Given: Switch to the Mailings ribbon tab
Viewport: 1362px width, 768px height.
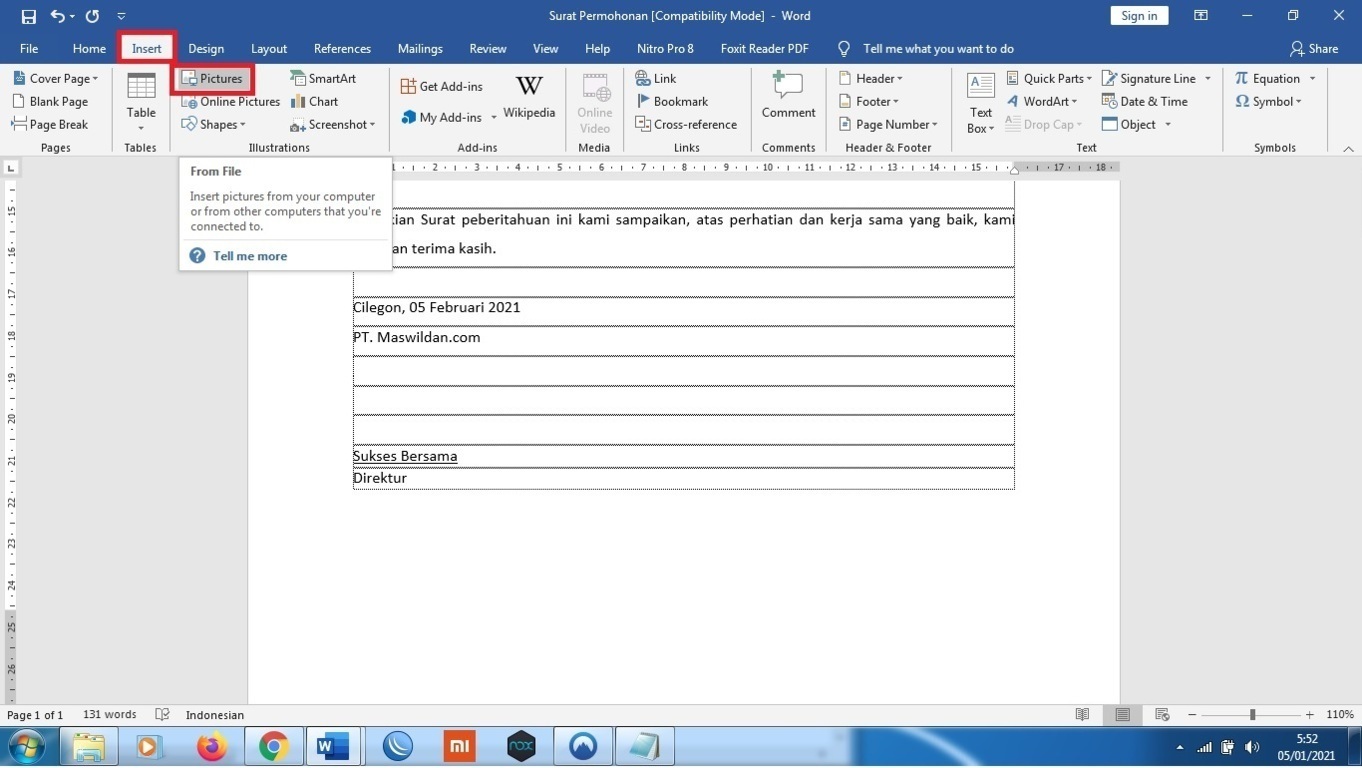Looking at the screenshot, I should (x=419, y=48).
